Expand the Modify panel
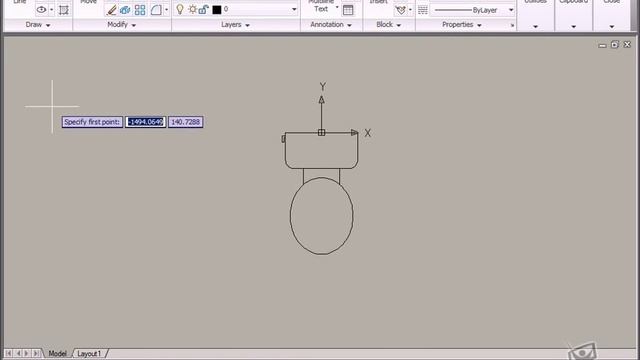Image resolution: width=640 pixels, height=360 pixels. coord(121,25)
